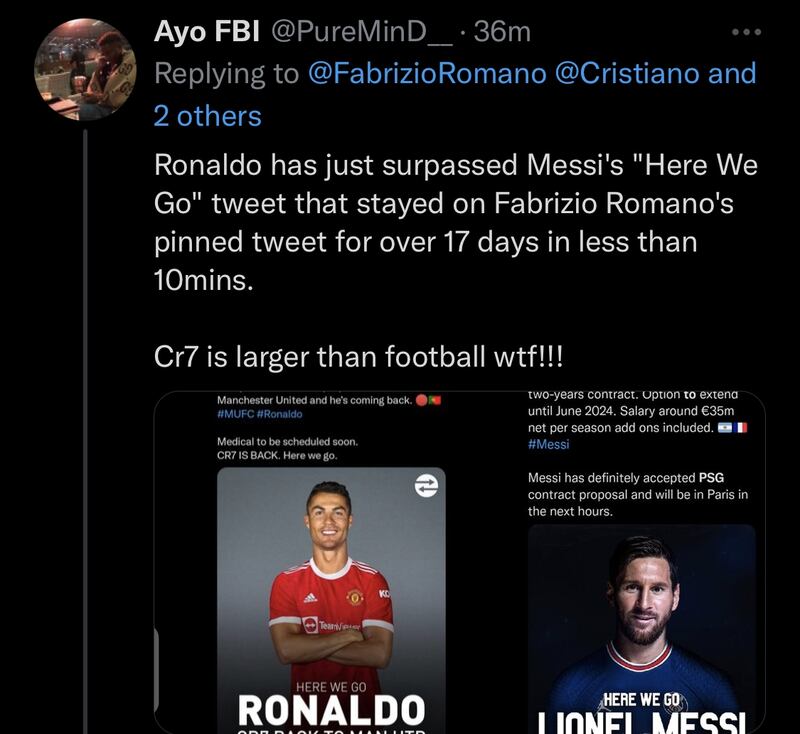The width and height of the screenshot is (800, 734).
Task: Click the Argentina flag emoji in Messi tweet
Action: tap(725, 428)
